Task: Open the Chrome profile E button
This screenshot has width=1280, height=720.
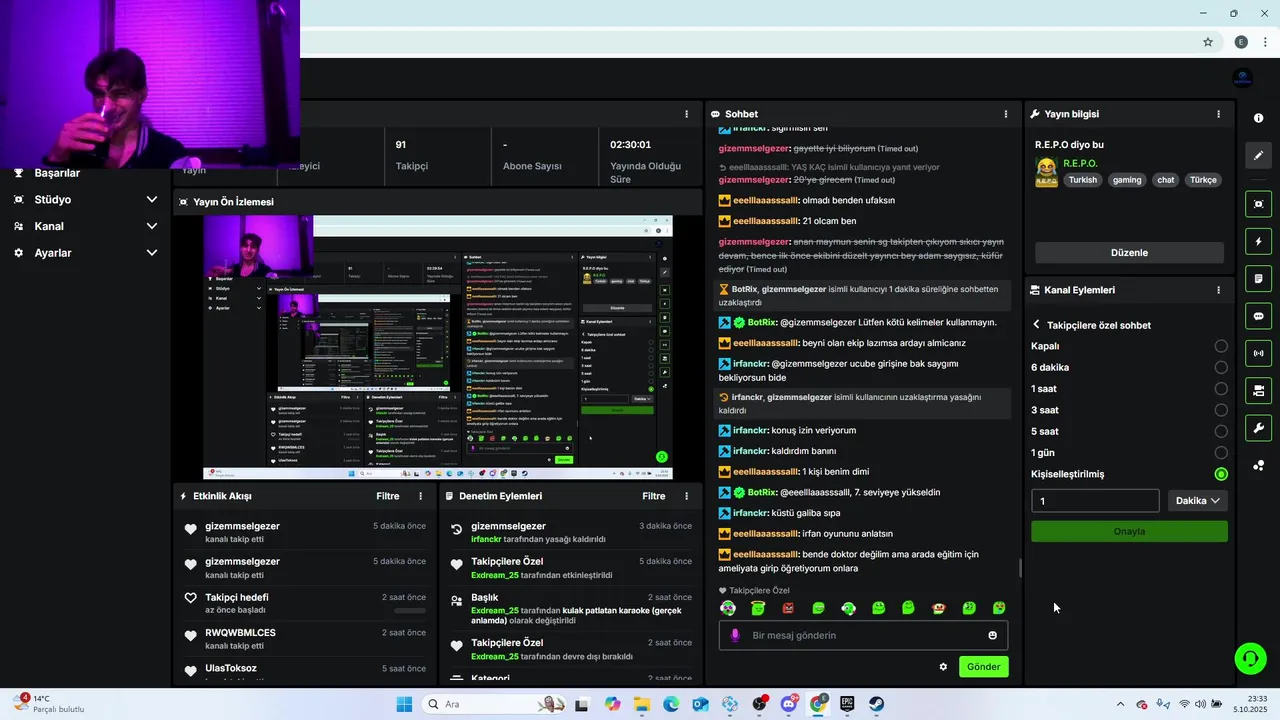Action: 1241,42
